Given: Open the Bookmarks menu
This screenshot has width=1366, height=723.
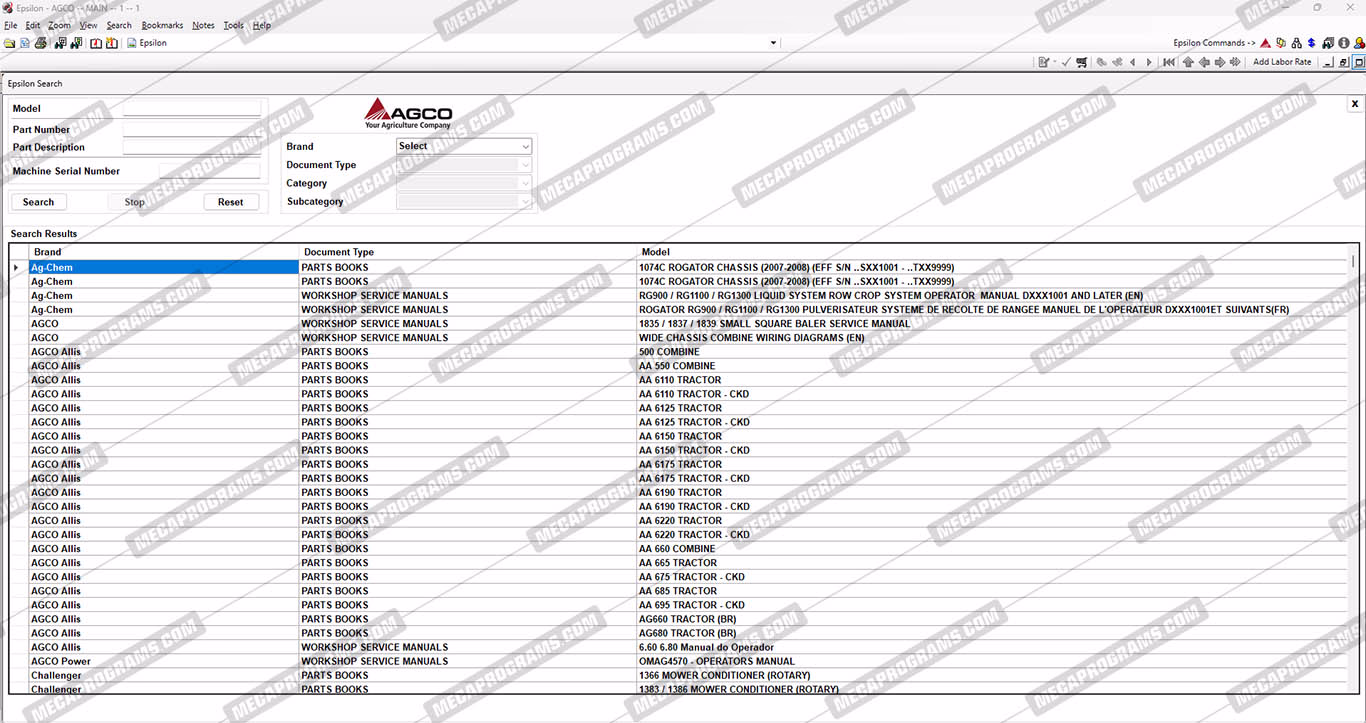Looking at the screenshot, I should tap(162, 25).
